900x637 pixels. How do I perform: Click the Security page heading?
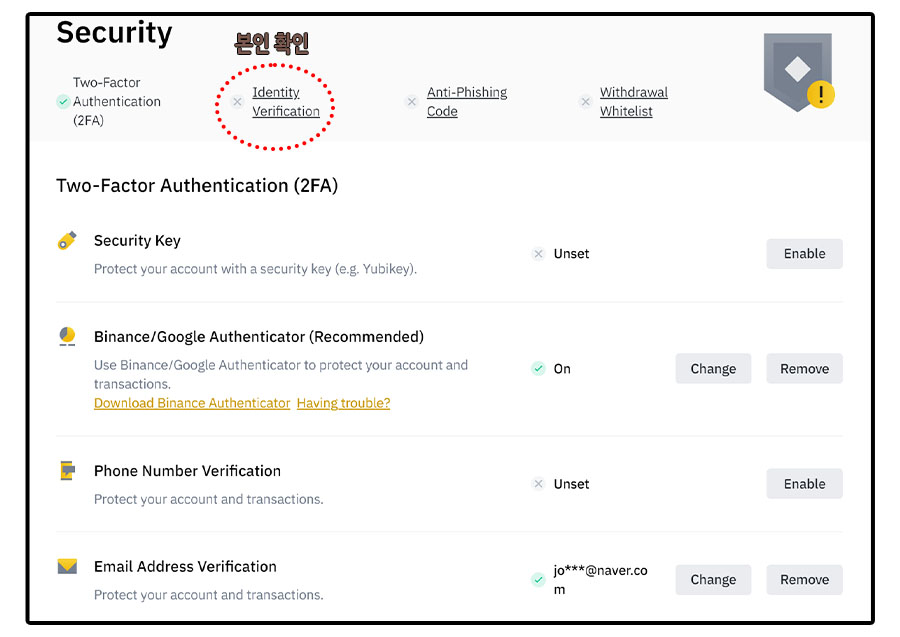pos(114,33)
